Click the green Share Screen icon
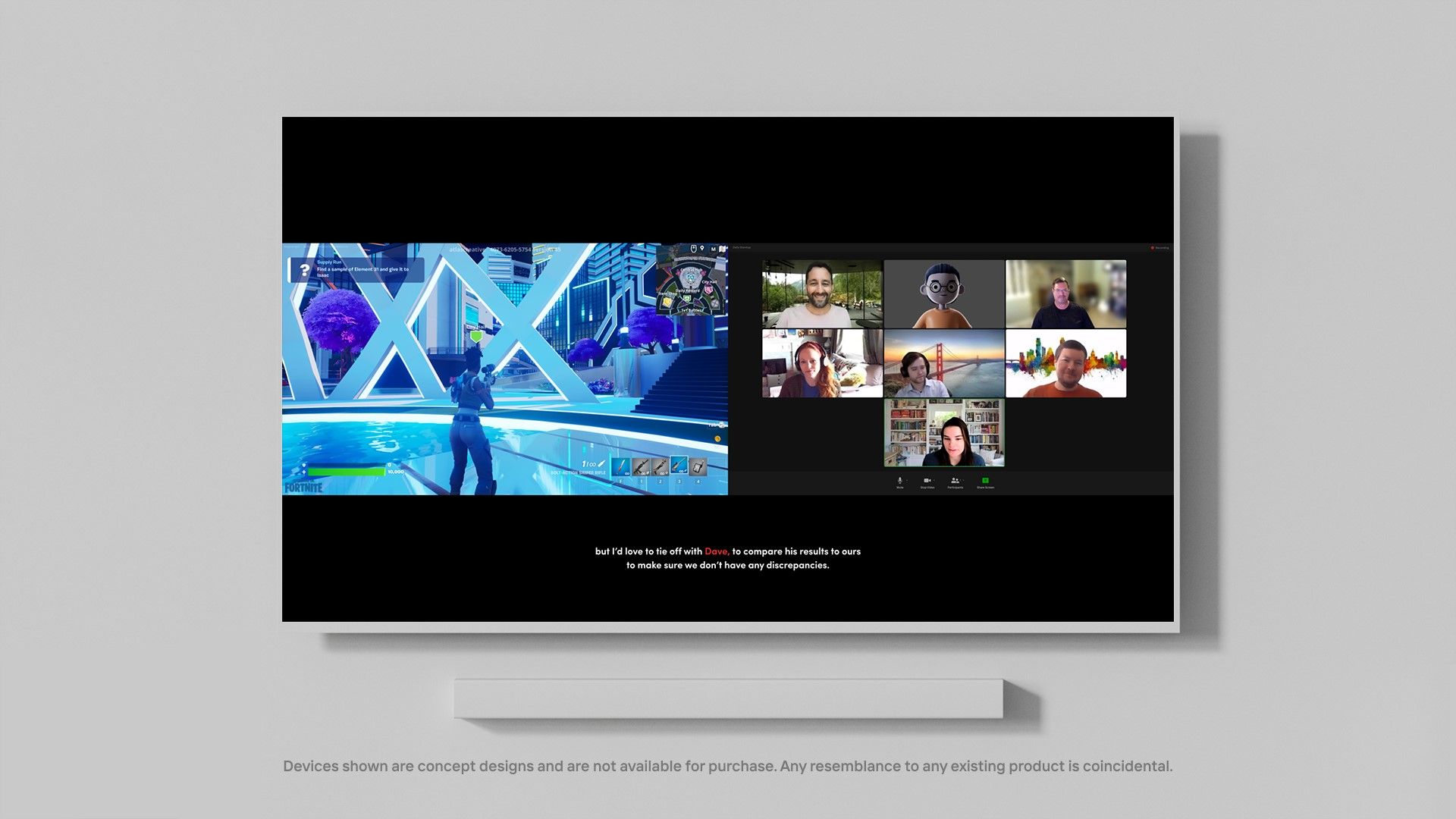Viewport: 1456px width, 819px height. point(984,480)
